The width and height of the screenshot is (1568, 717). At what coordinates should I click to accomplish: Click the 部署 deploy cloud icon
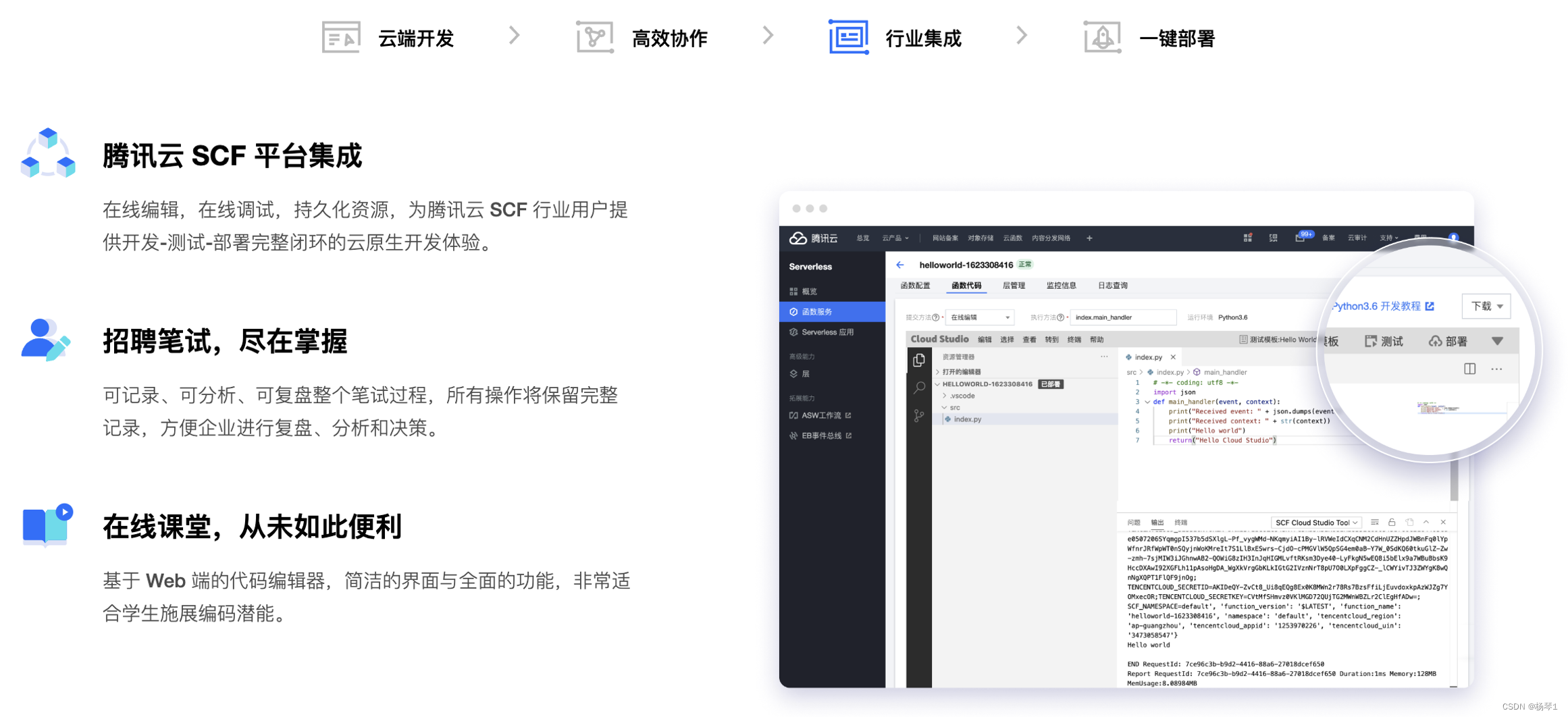[x=1436, y=342]
